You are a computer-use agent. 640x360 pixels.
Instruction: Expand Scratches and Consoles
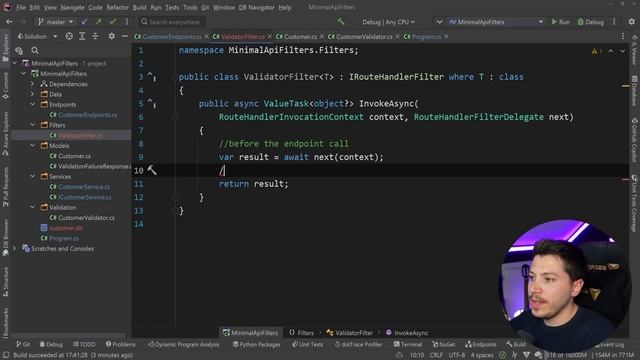pyautogui.click(x=15, y=249)
